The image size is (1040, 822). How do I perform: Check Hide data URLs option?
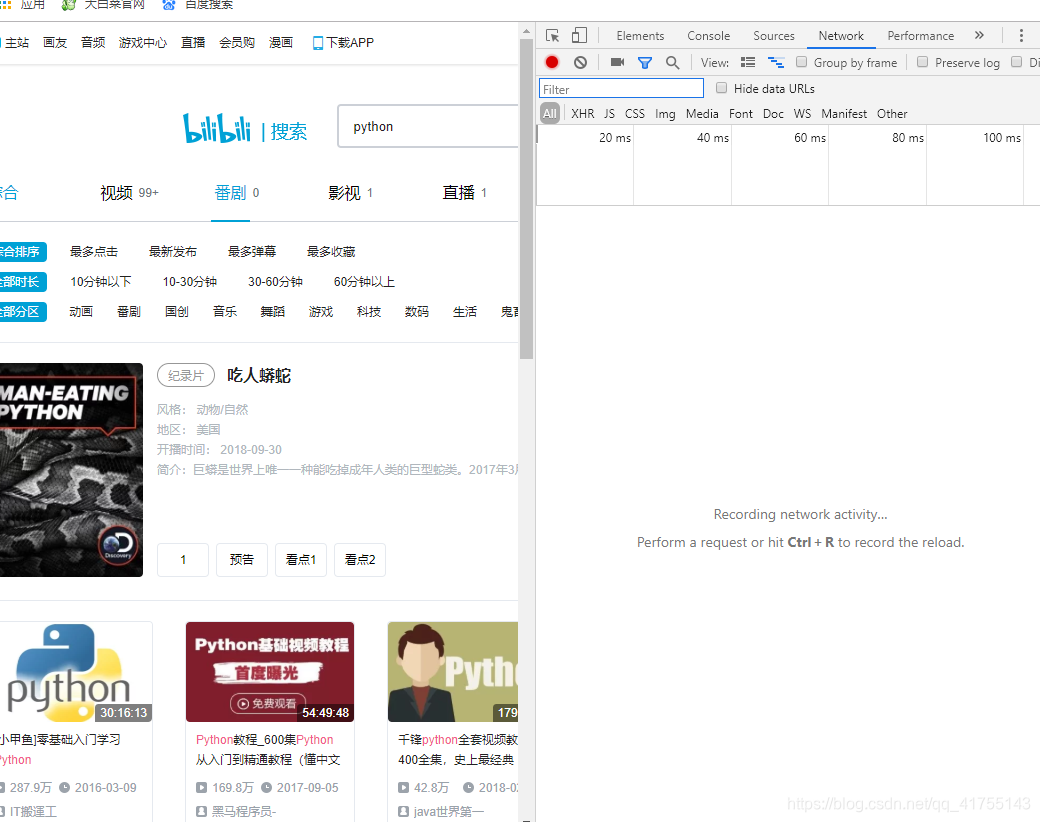click(722, 88)
